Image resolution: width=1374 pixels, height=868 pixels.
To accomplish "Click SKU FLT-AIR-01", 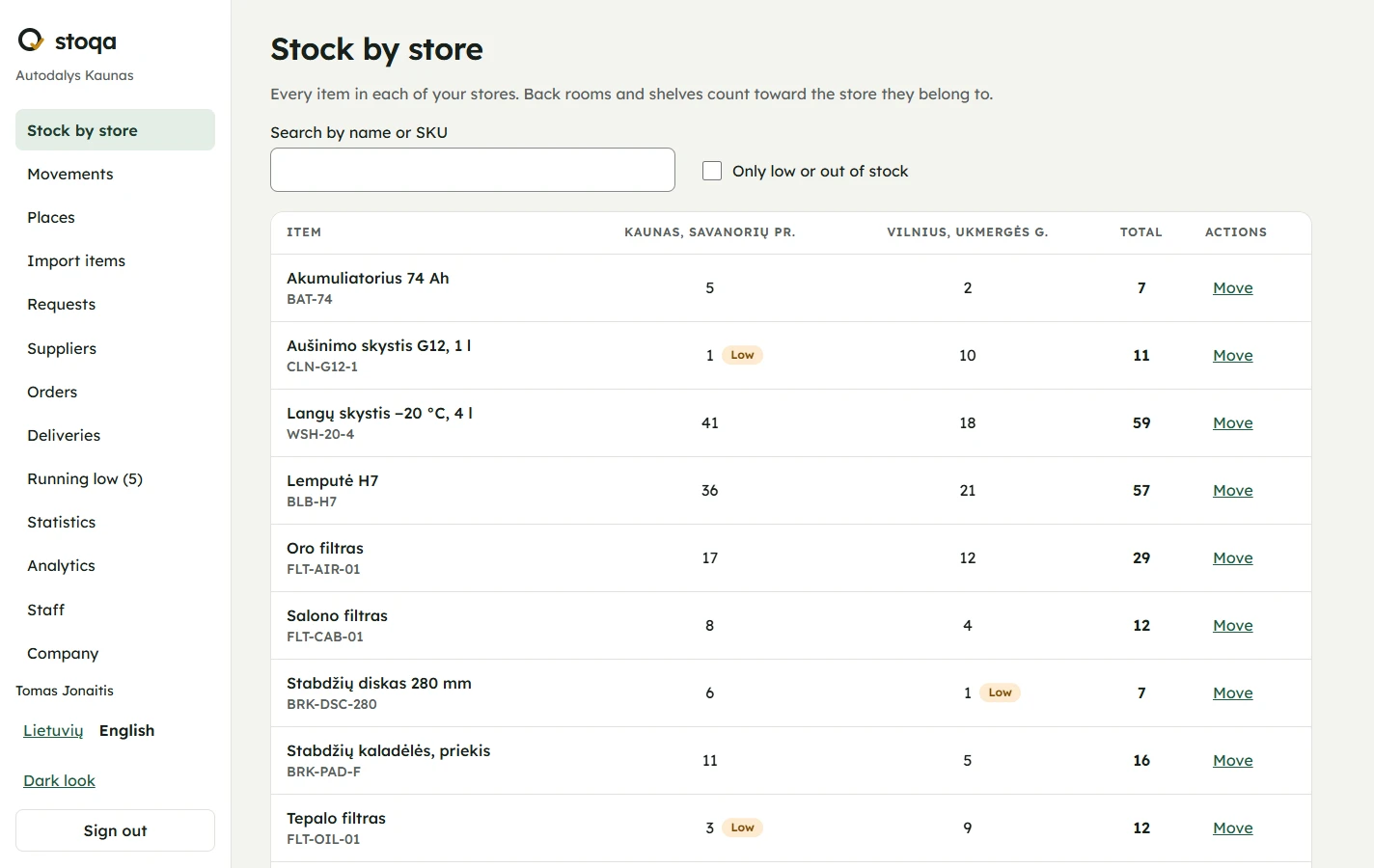I will coord(323,569).
